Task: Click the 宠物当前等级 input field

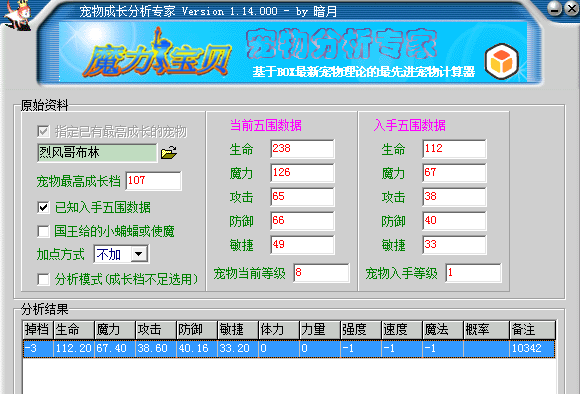Action: (321, 273)
